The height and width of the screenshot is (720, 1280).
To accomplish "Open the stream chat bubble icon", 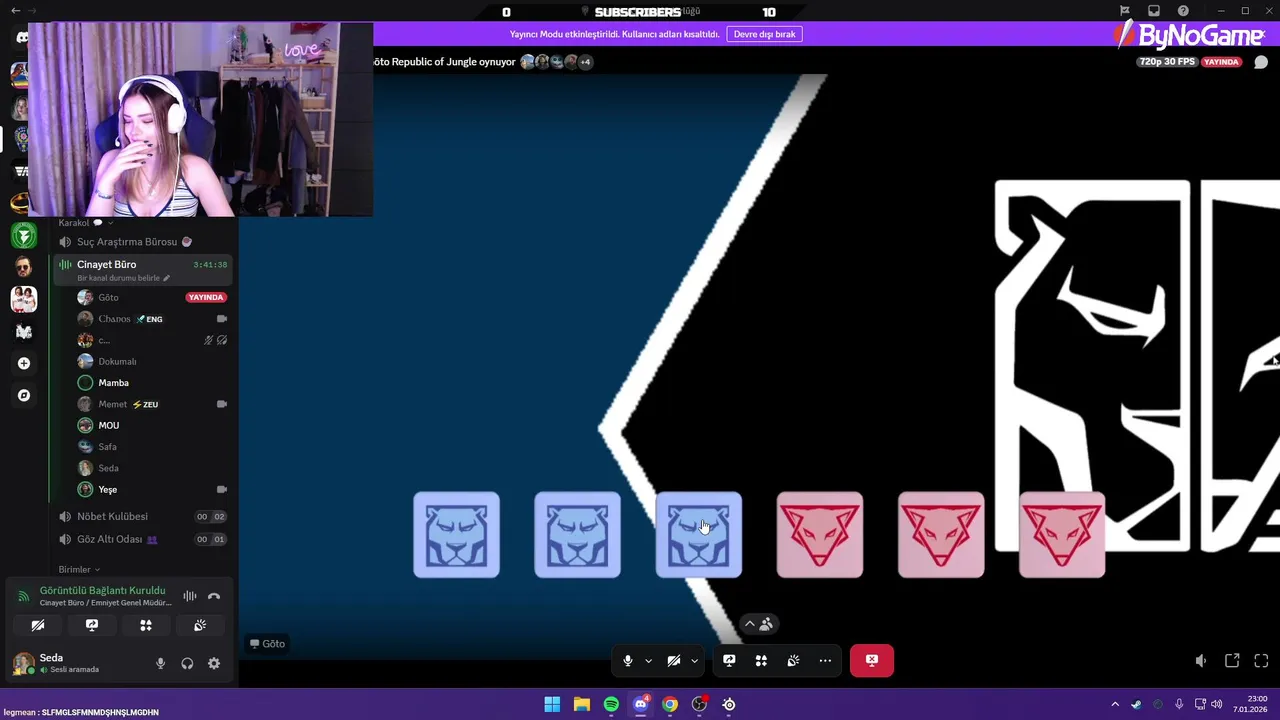I will tap(1261, 62).
